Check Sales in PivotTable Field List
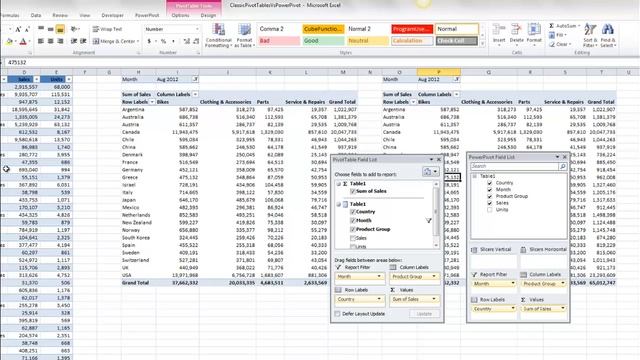 click(353, 238)
